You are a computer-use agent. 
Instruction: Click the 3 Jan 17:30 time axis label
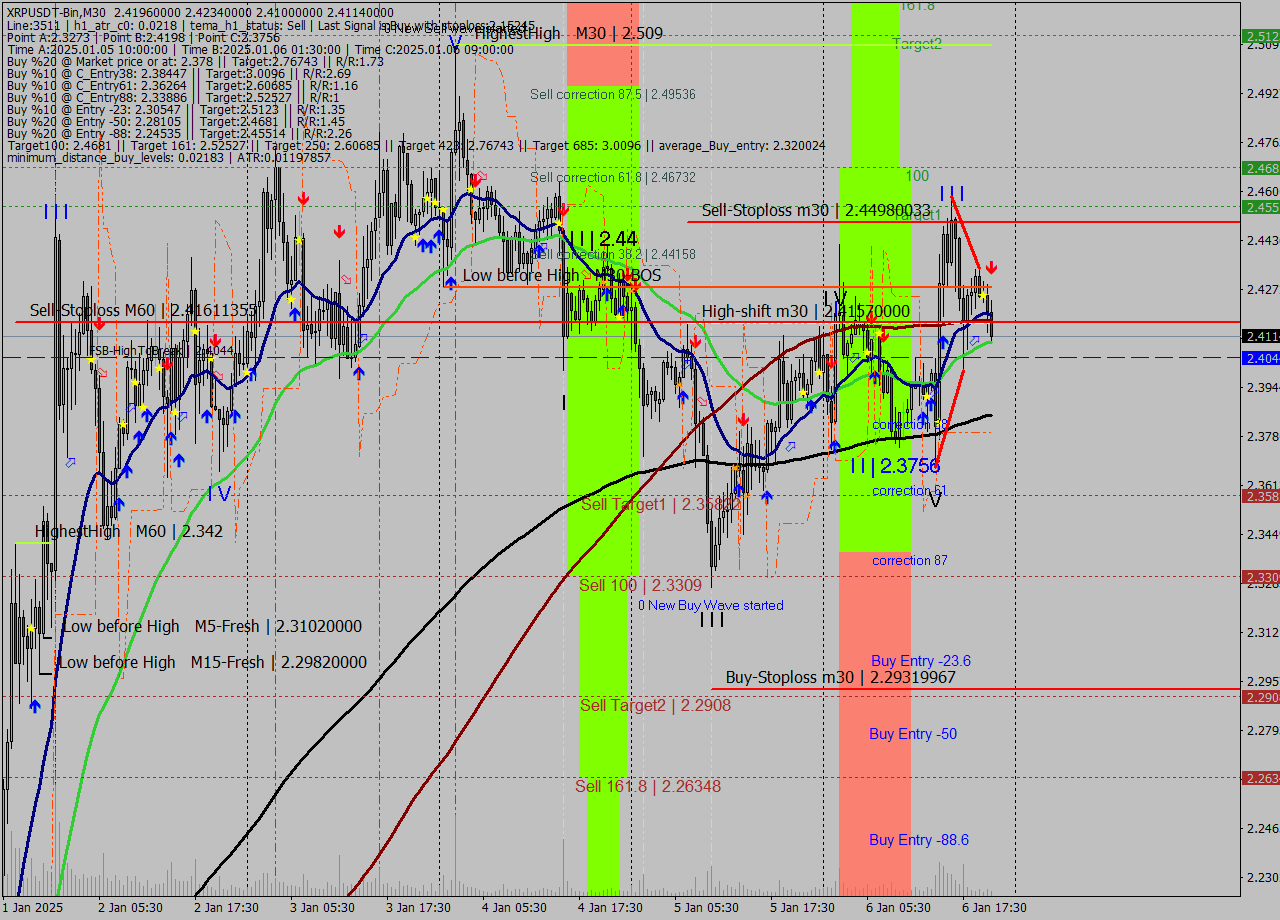(x=418, y=908)
